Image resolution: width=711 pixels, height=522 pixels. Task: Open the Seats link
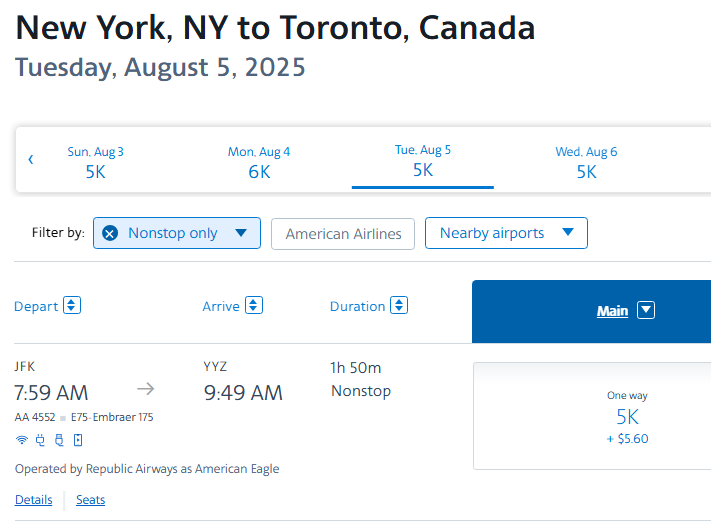[90, 499]
